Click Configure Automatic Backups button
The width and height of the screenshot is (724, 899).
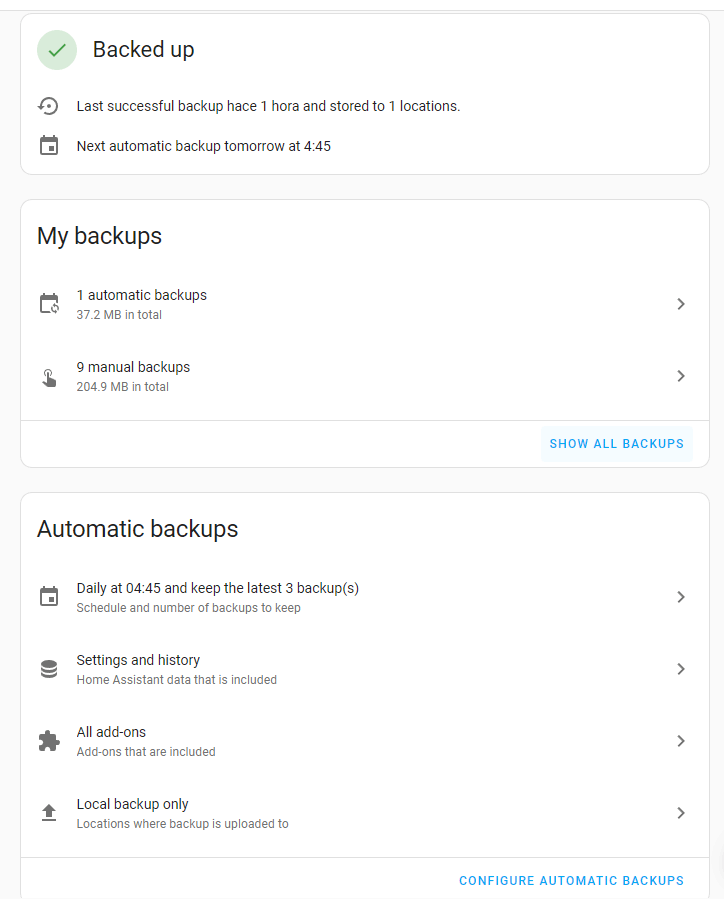(x=572, y=881)
